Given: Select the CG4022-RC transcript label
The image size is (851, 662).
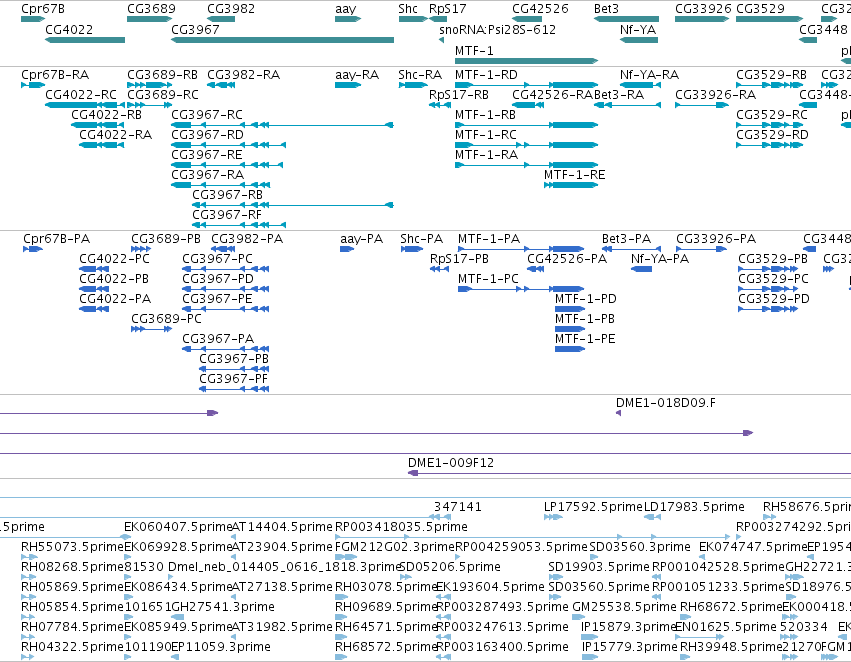Looking at the screenshot, I should [81, 94].
